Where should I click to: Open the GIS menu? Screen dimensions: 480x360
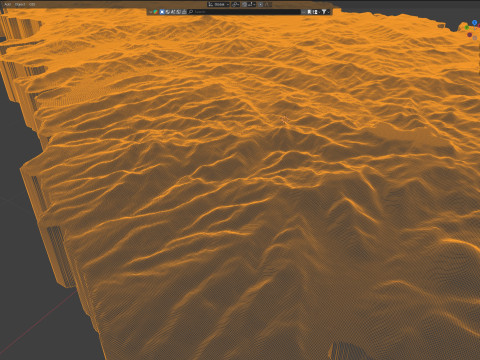[32, 4]
